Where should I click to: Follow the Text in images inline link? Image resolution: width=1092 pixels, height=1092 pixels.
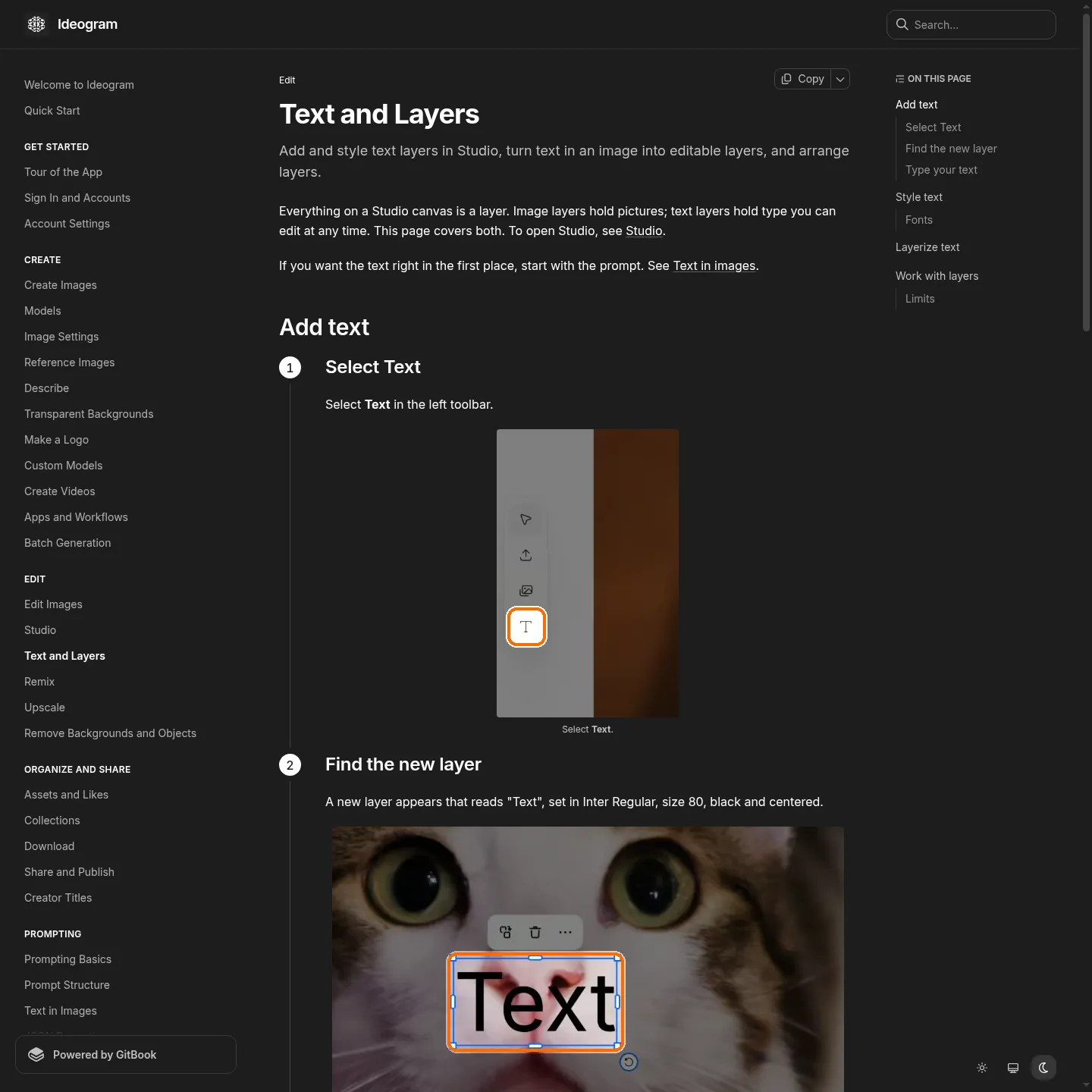[x=714, y=265]
